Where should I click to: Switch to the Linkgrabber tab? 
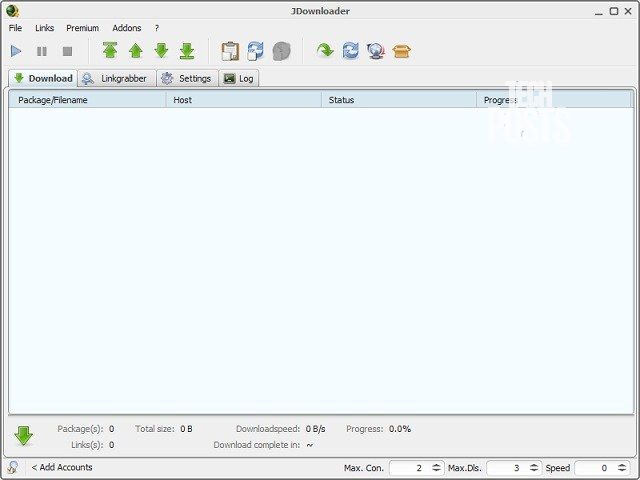tap(117, 78)
